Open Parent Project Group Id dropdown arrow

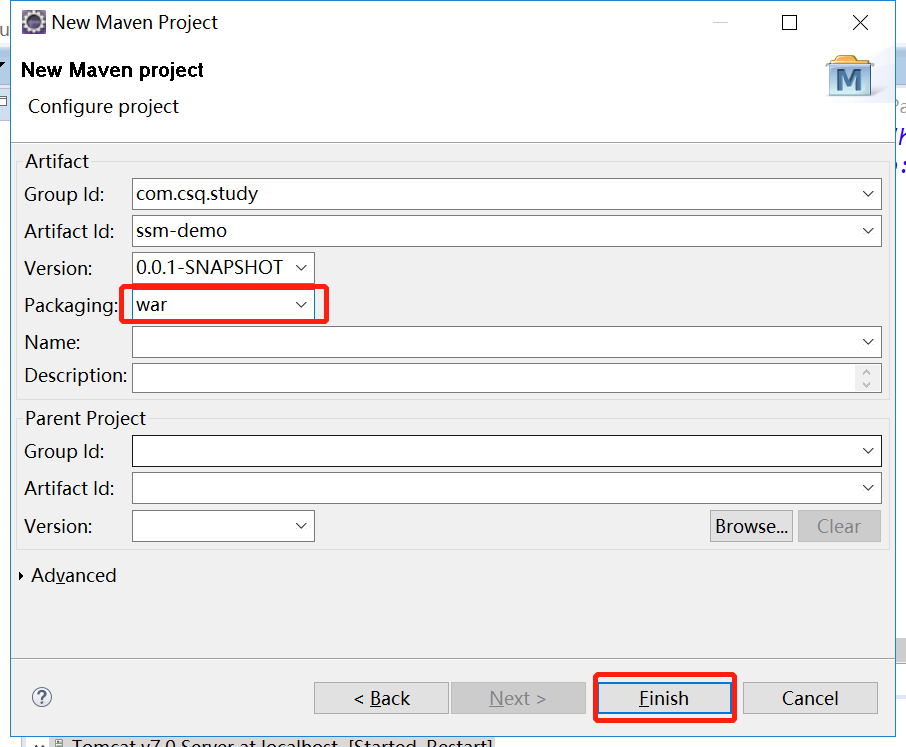coord(867,451)
